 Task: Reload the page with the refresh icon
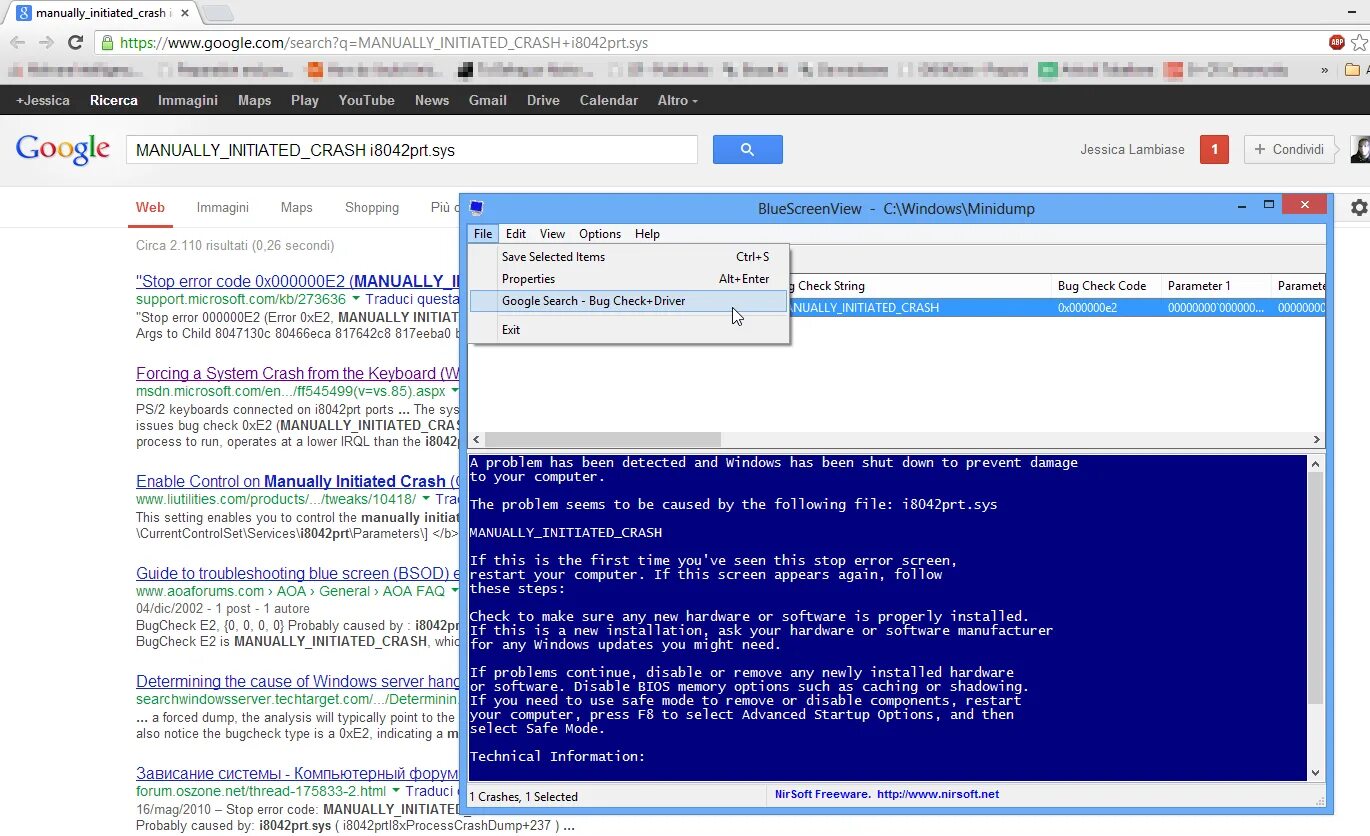click(x=74, y=42)
